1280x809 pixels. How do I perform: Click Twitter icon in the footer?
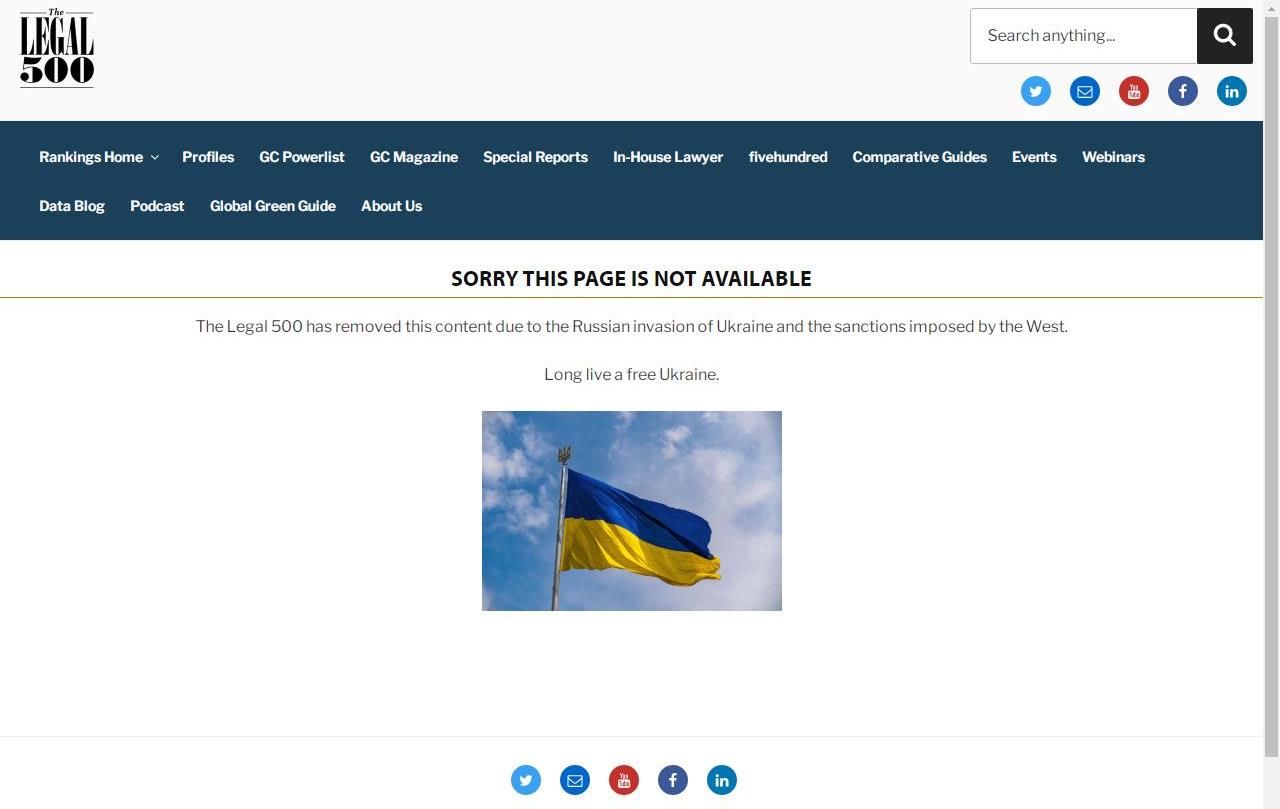526,780
